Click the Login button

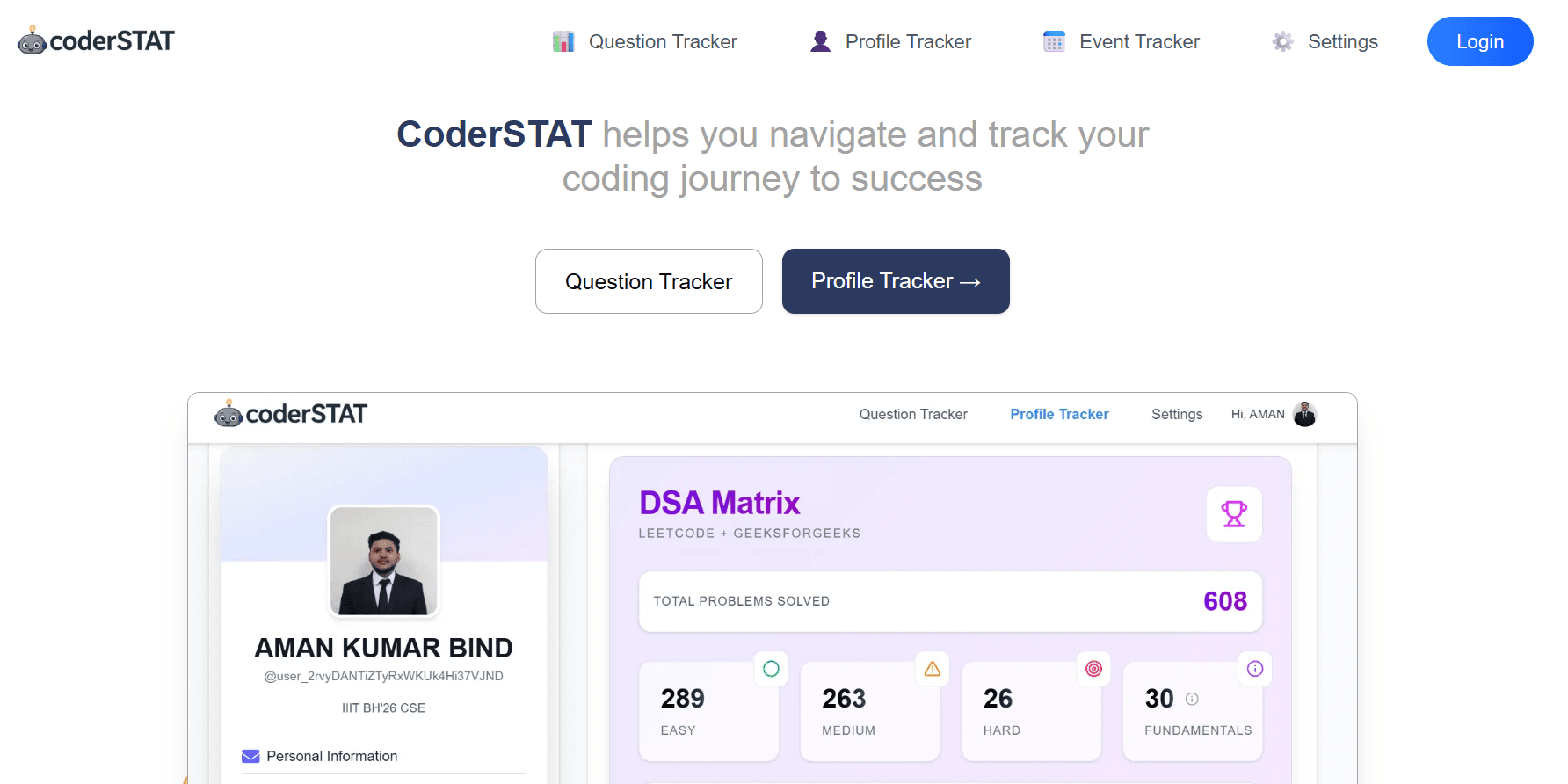(x=1479, y=40)
